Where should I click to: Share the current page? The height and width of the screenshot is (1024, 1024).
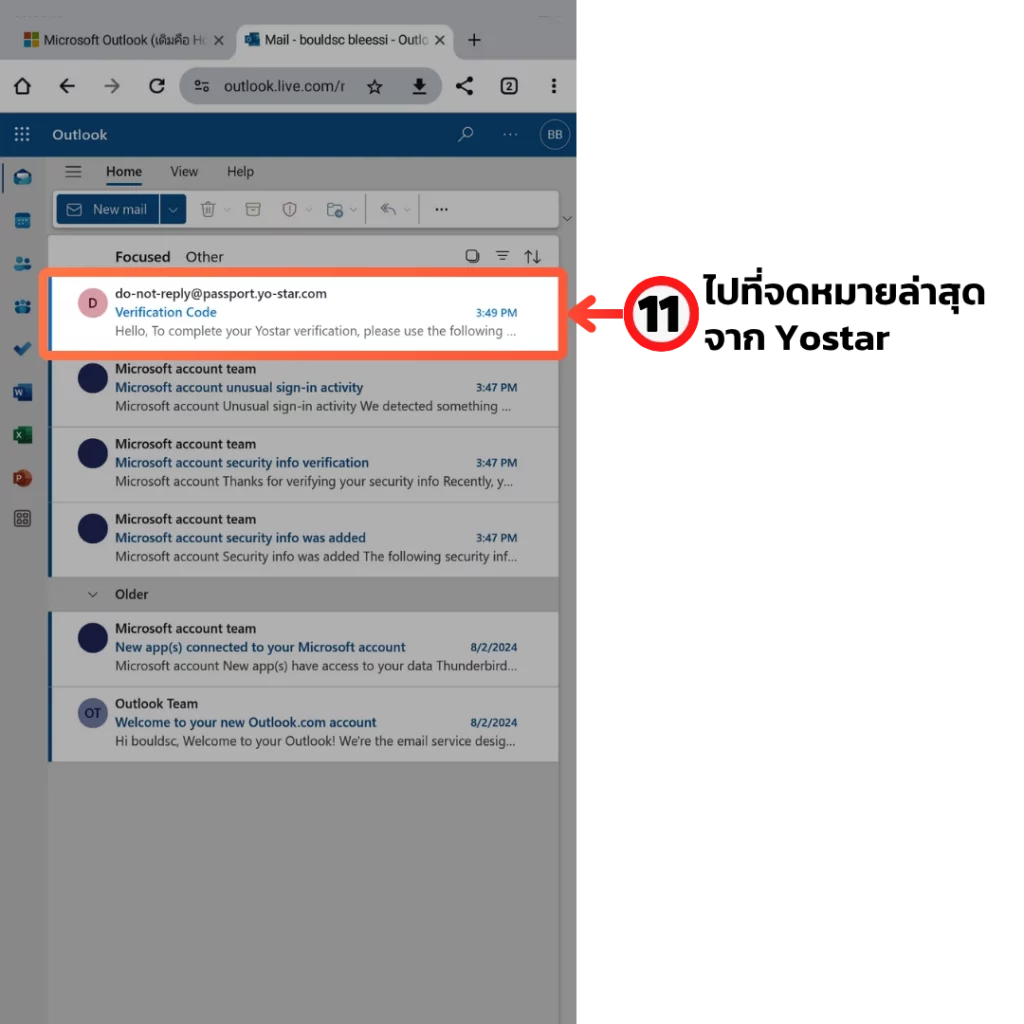[464, 86]
